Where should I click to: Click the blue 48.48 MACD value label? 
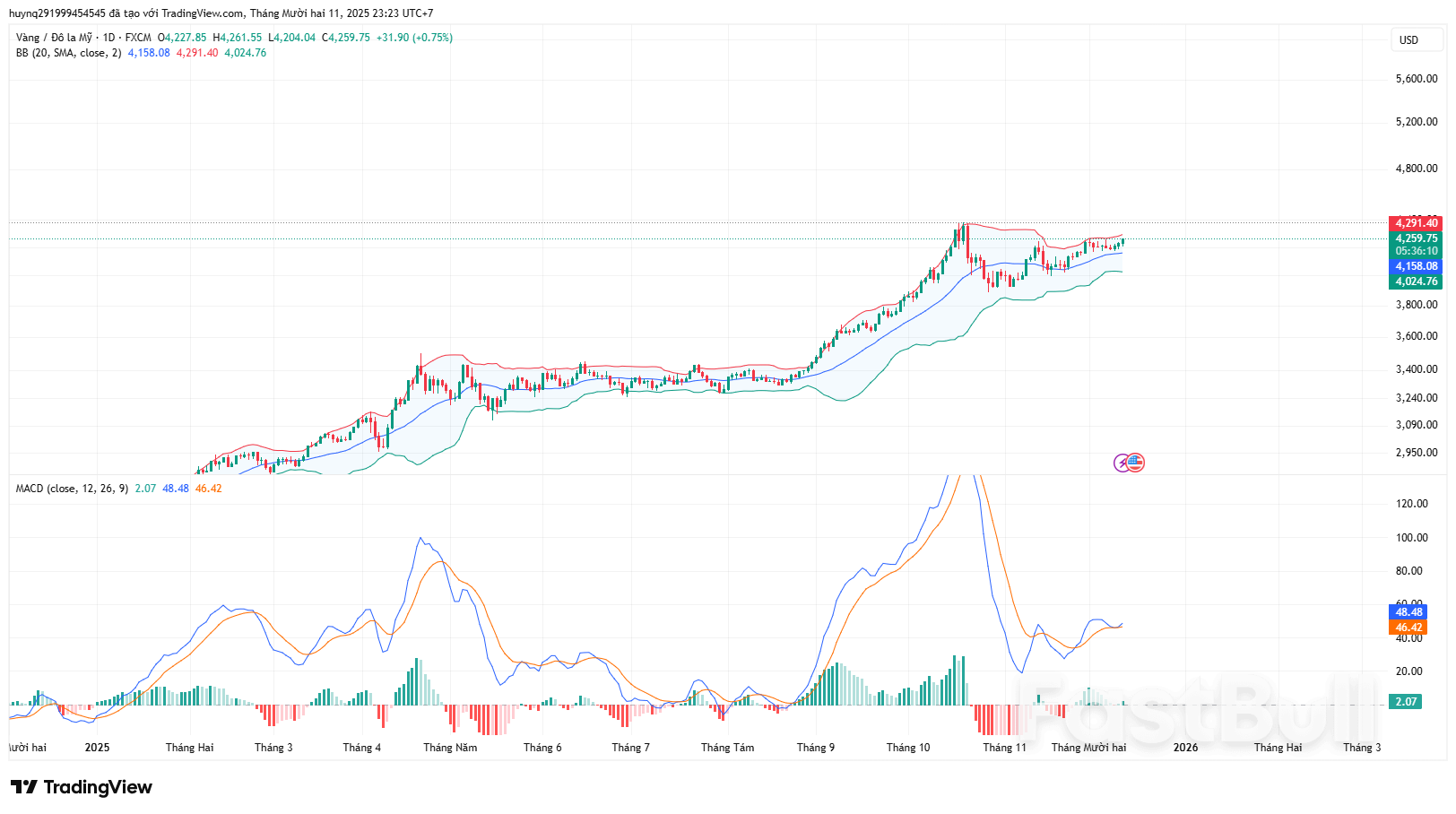click(x=1408, y=612)
